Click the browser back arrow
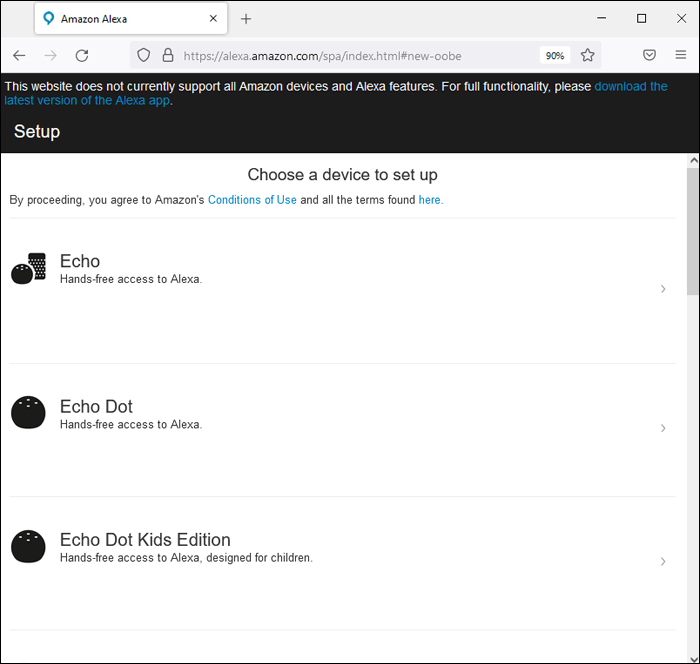Image resolution: width=700 pixels, height=664 pixels. point(19,55)
